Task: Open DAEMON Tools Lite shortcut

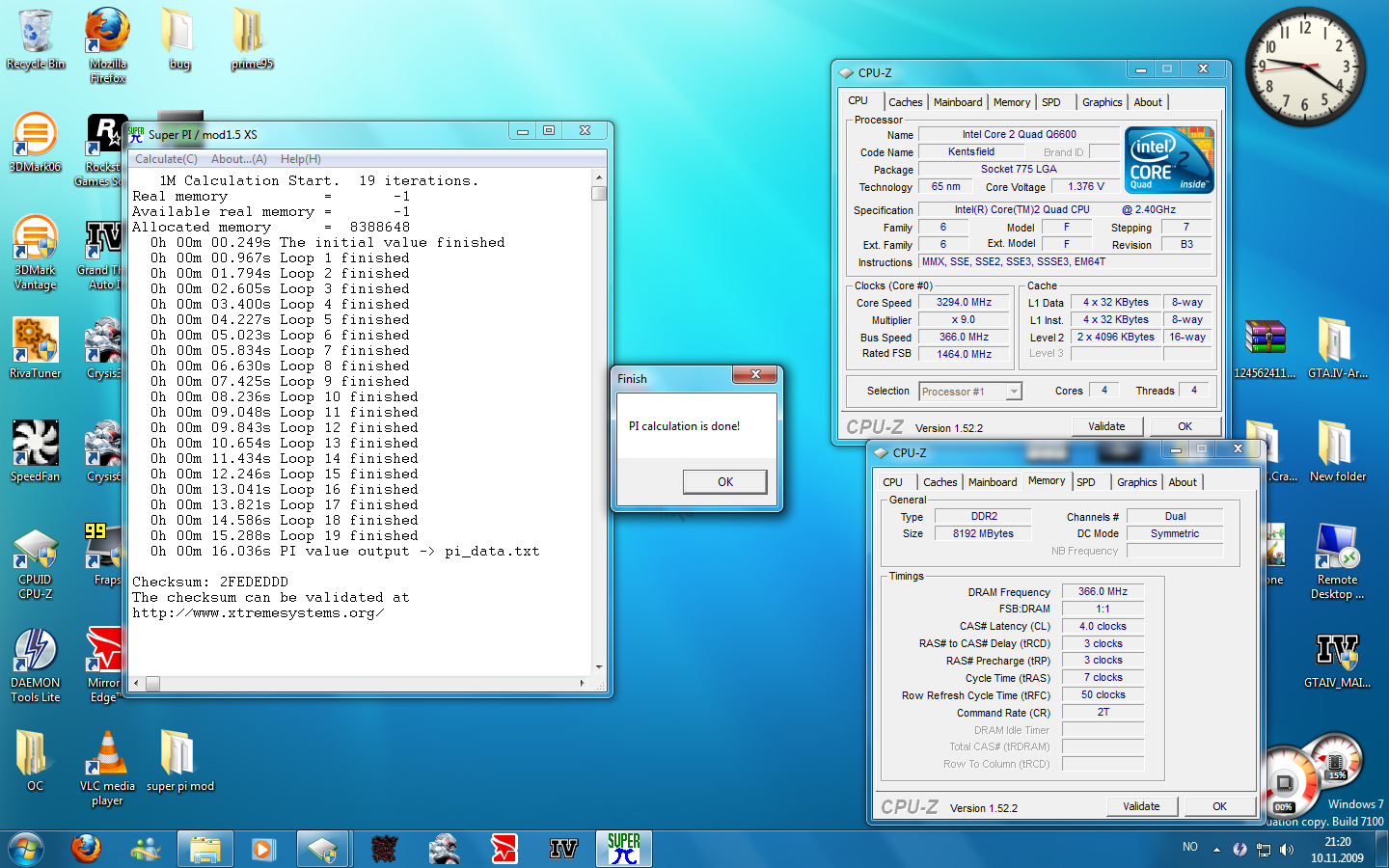Action: click(36, 665)
